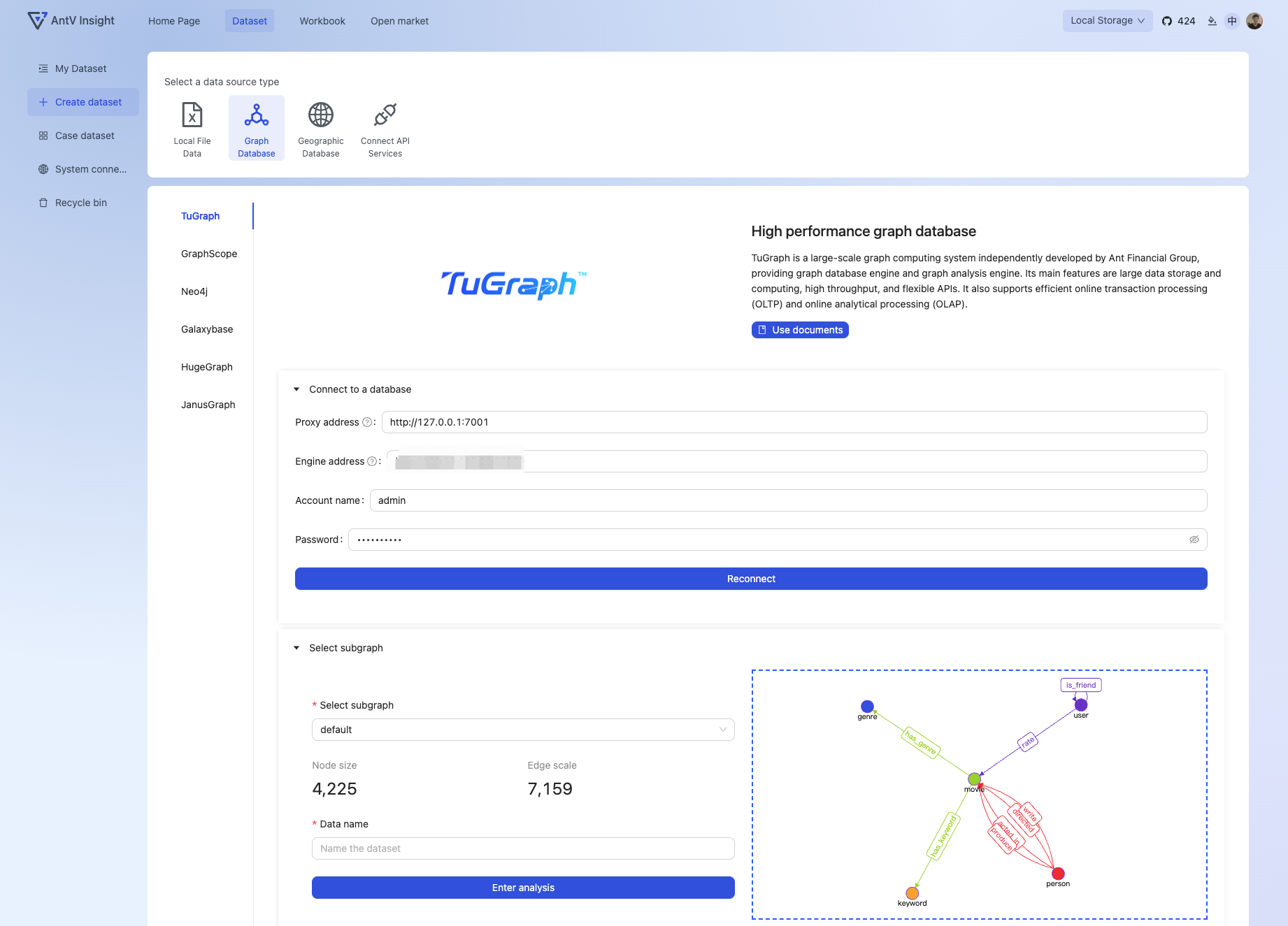
Task: Click the Enter analysis button
Action: click(523, 888)
